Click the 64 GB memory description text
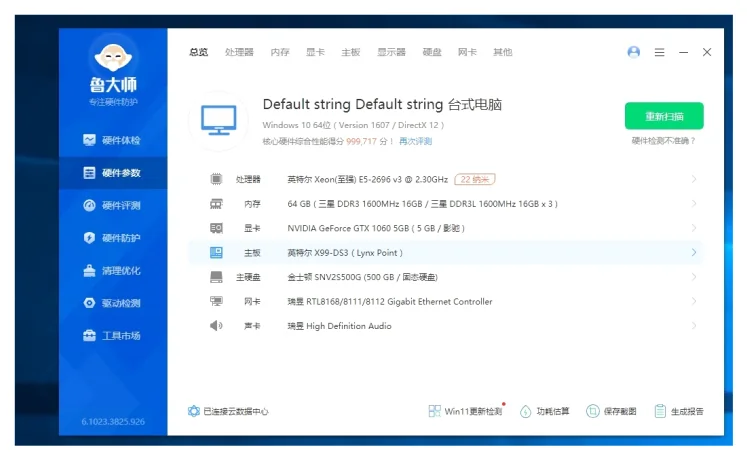 (x=422, y=204)
